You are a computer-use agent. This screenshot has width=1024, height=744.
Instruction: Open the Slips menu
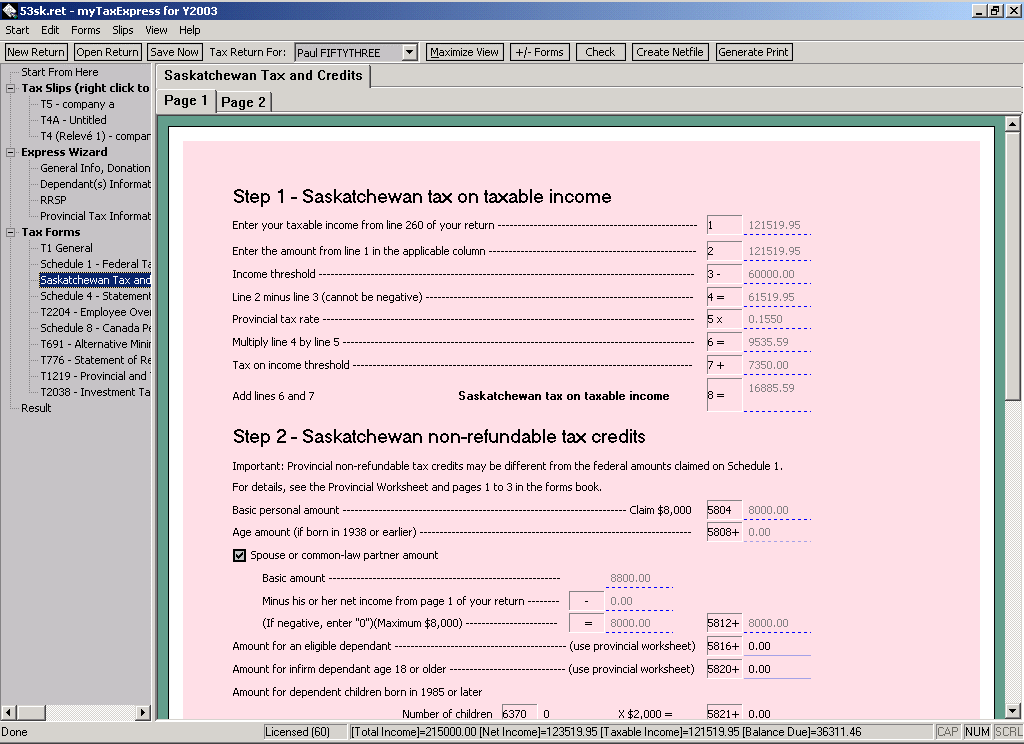point(122,30)
